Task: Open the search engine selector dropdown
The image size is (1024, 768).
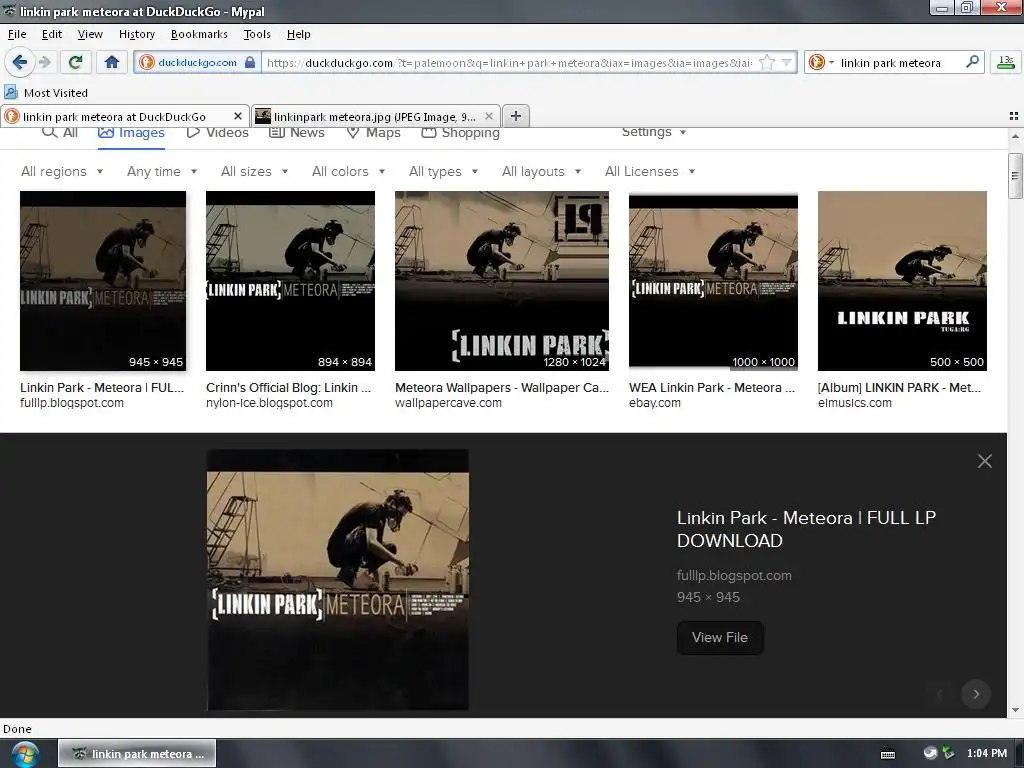Action: [822, 63]
